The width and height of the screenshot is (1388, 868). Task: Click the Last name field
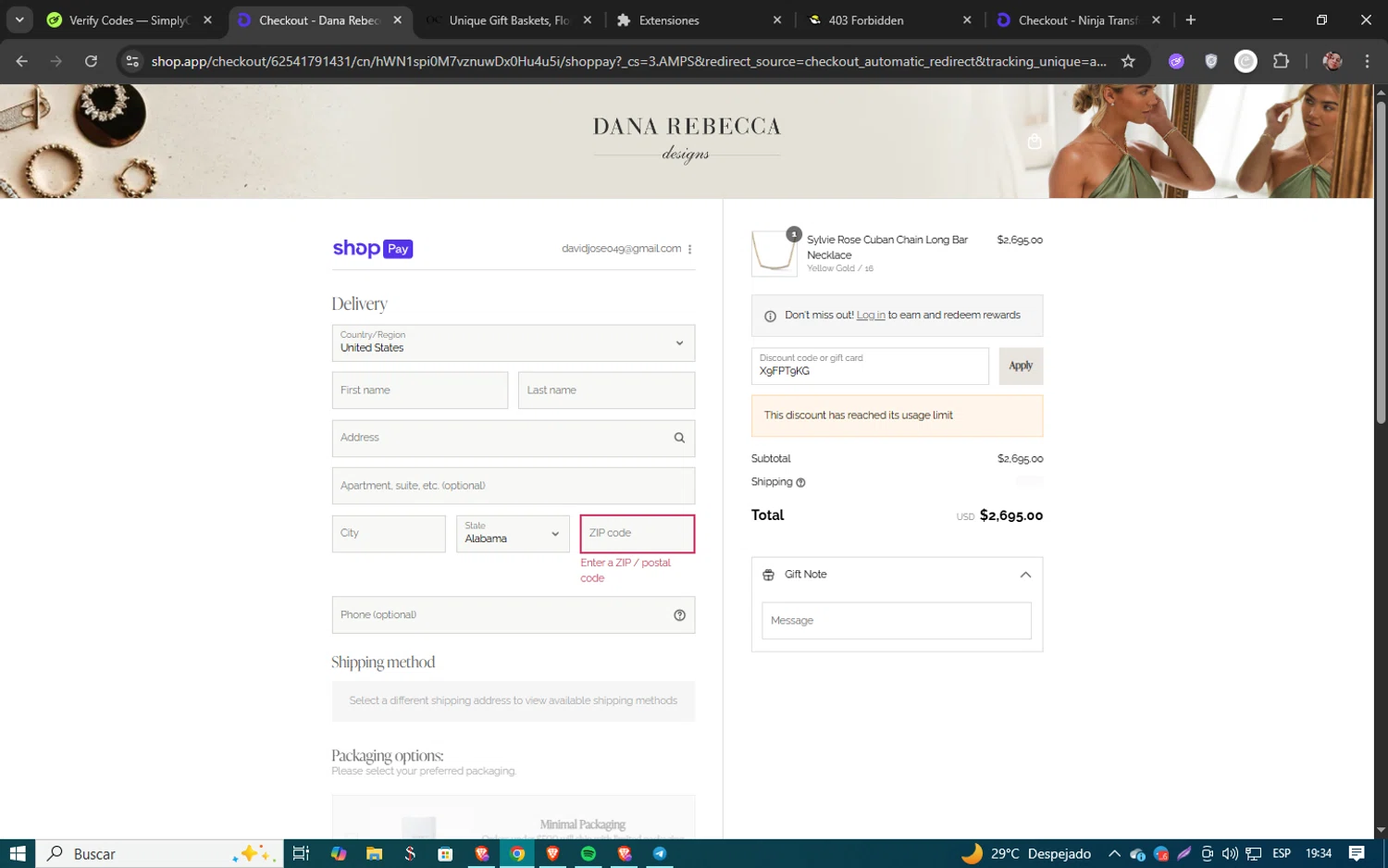coord(606,391)
